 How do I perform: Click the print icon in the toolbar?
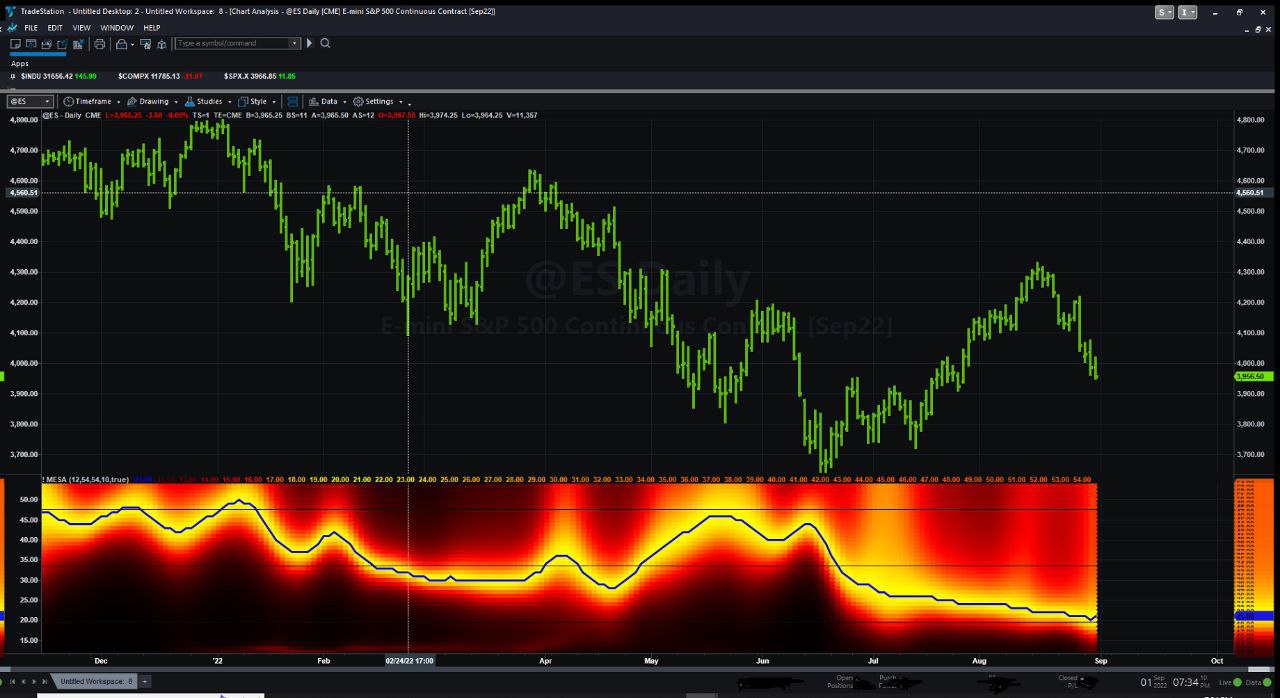click(99, 44)
